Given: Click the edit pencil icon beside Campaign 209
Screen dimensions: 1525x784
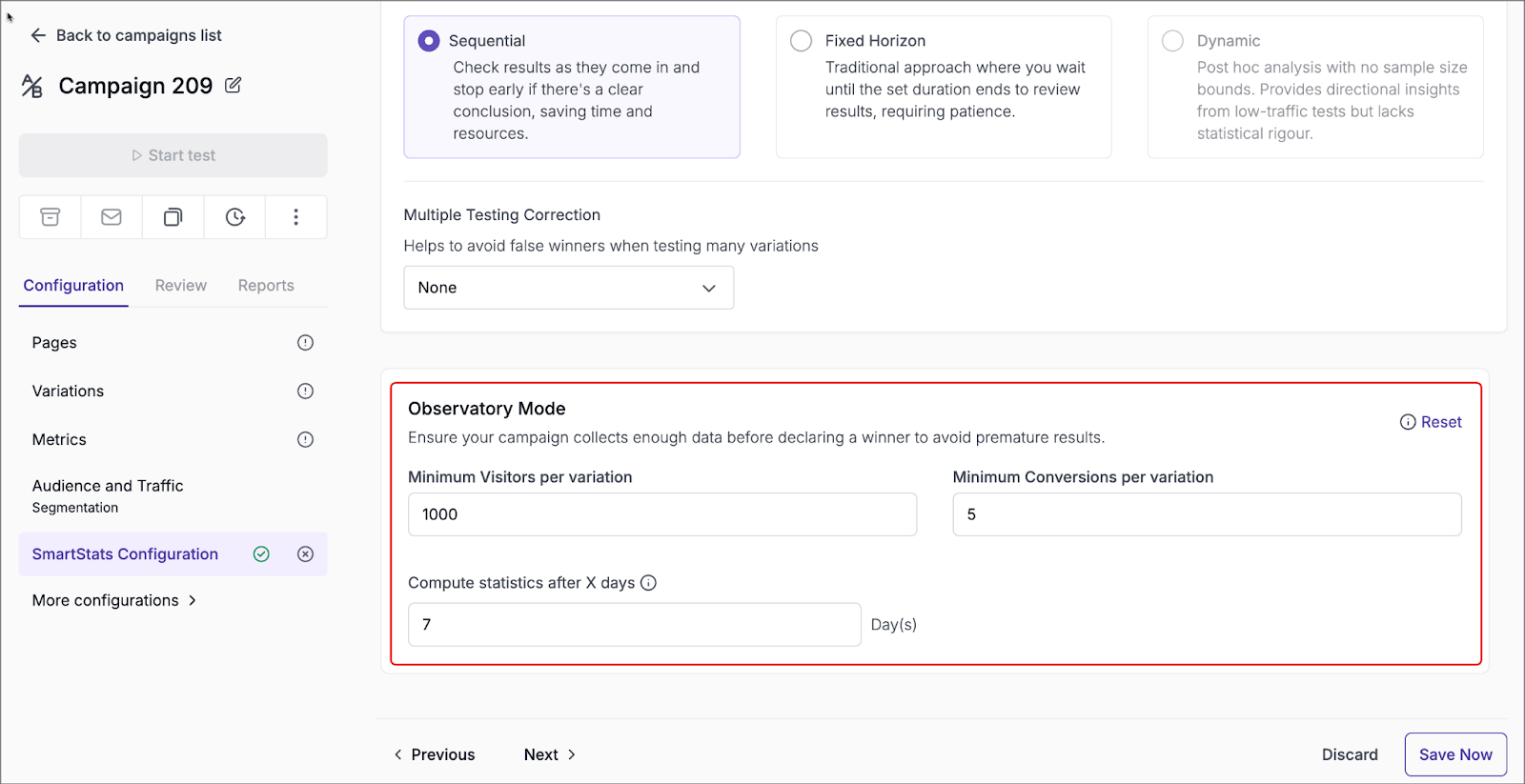Looking at the screenshot, I should (233, 86).
